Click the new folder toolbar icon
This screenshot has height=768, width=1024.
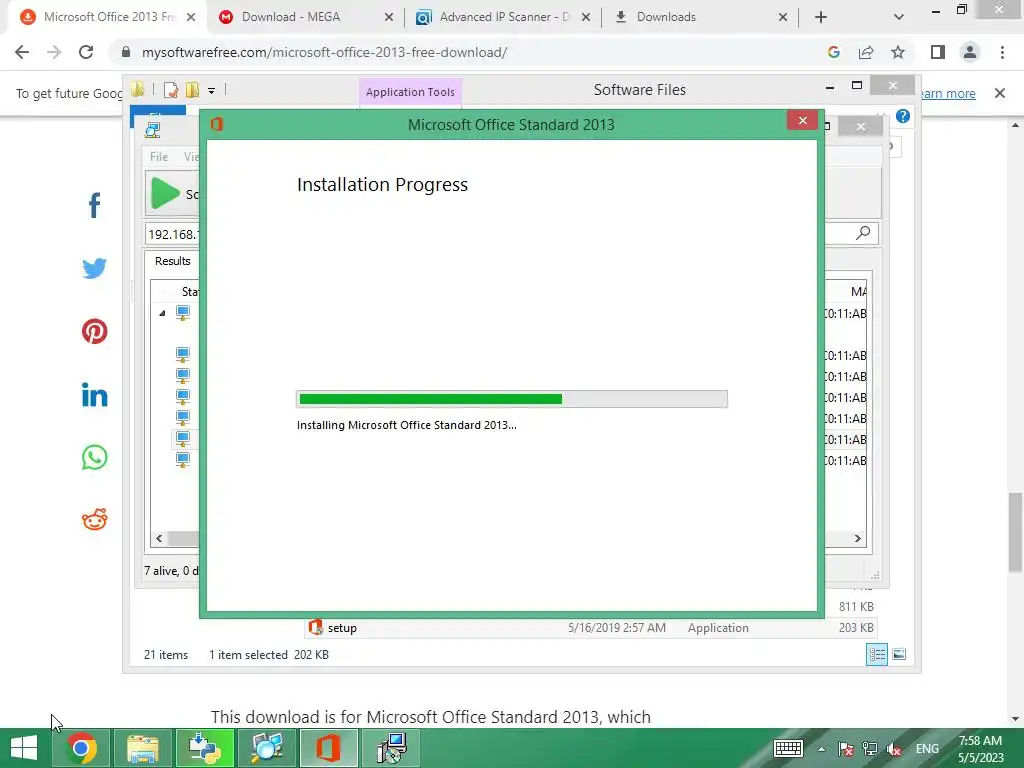point(193,90)
